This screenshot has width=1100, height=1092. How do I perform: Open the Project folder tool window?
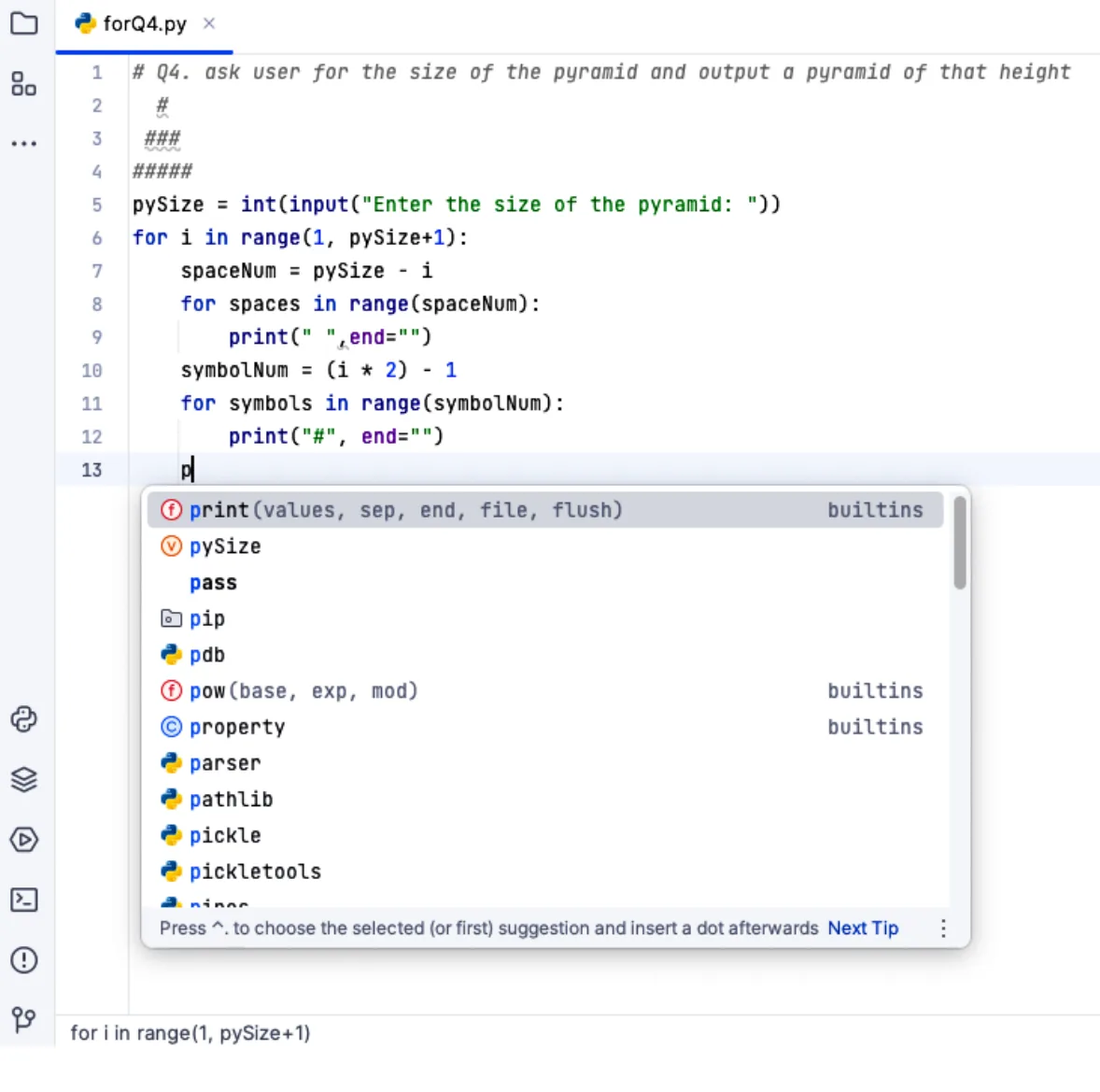pyautogui.click(x=24, y=24)
